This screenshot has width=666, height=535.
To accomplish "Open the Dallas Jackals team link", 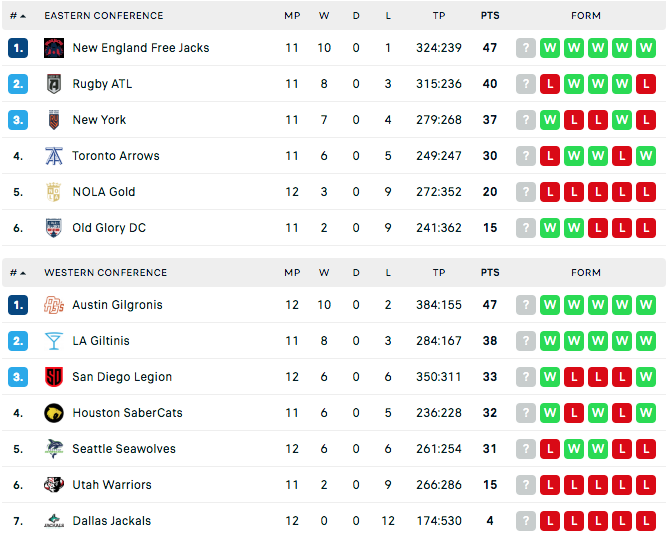I will click(112, 521).
